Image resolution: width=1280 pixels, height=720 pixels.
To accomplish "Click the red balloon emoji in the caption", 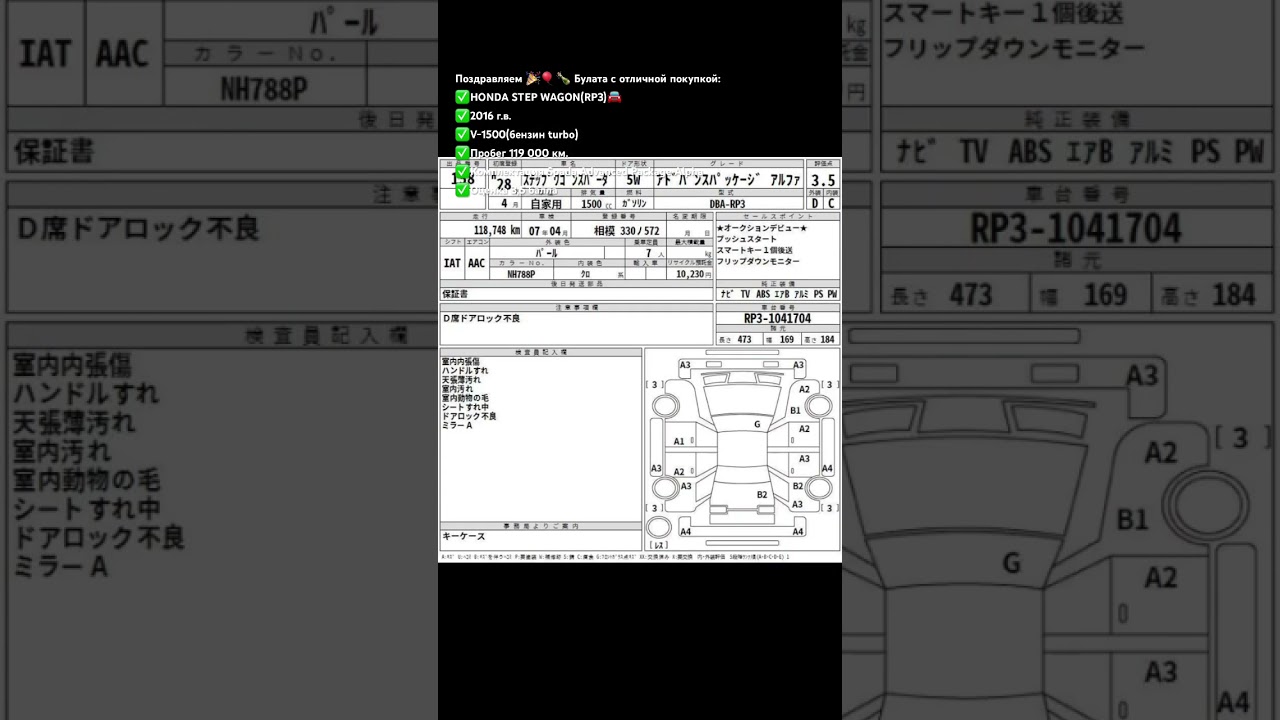I will pos(547,78).
